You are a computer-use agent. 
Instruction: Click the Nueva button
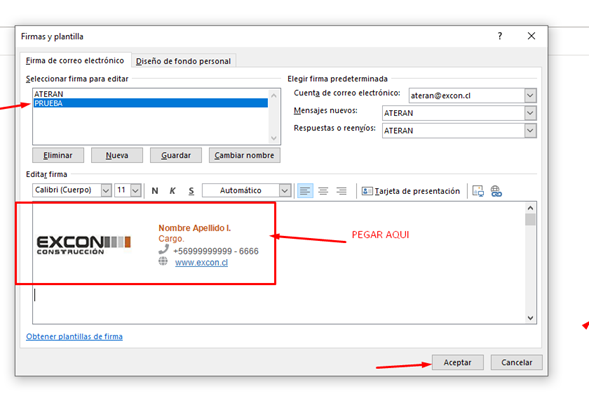(x=117, y=155)
